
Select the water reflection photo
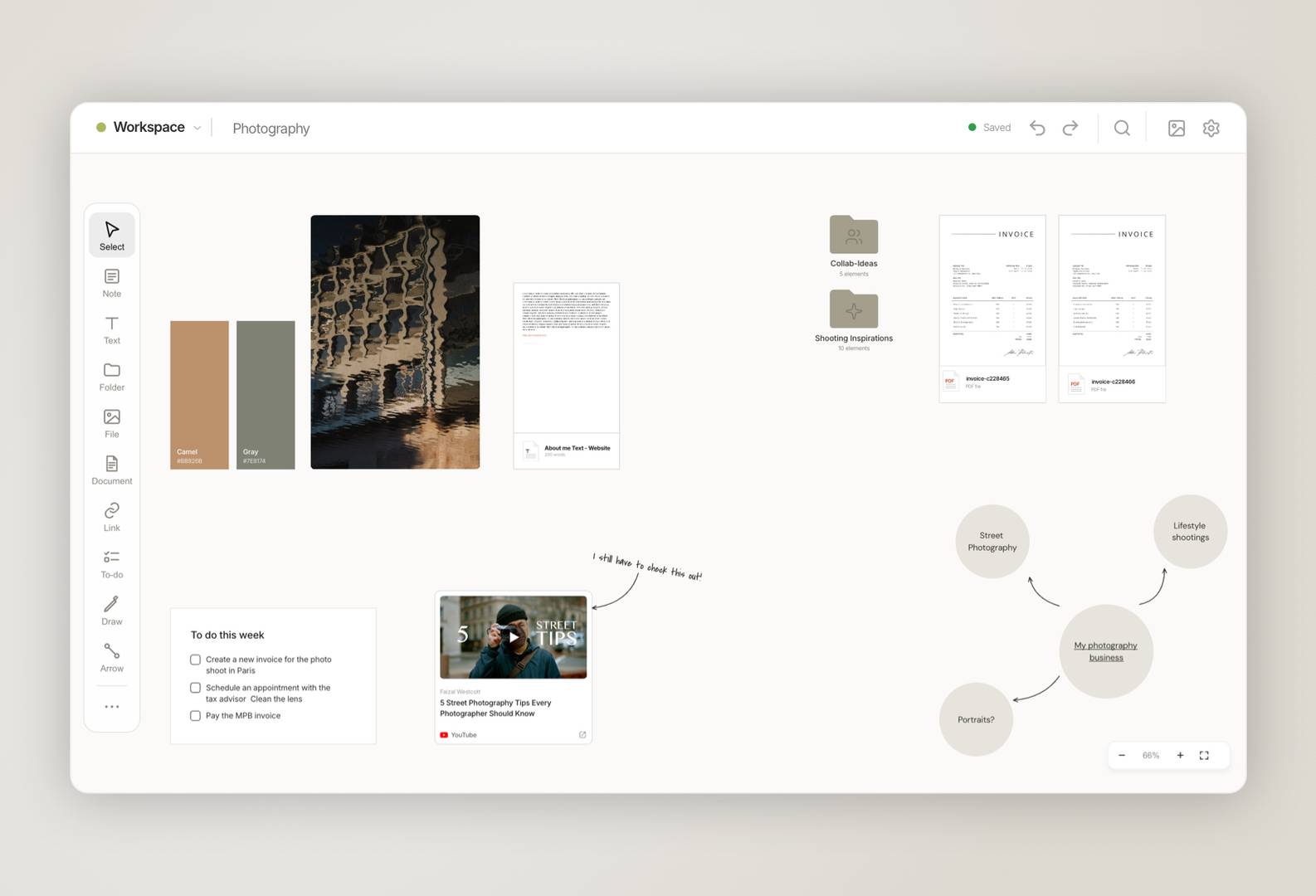(x=395, y=342)
